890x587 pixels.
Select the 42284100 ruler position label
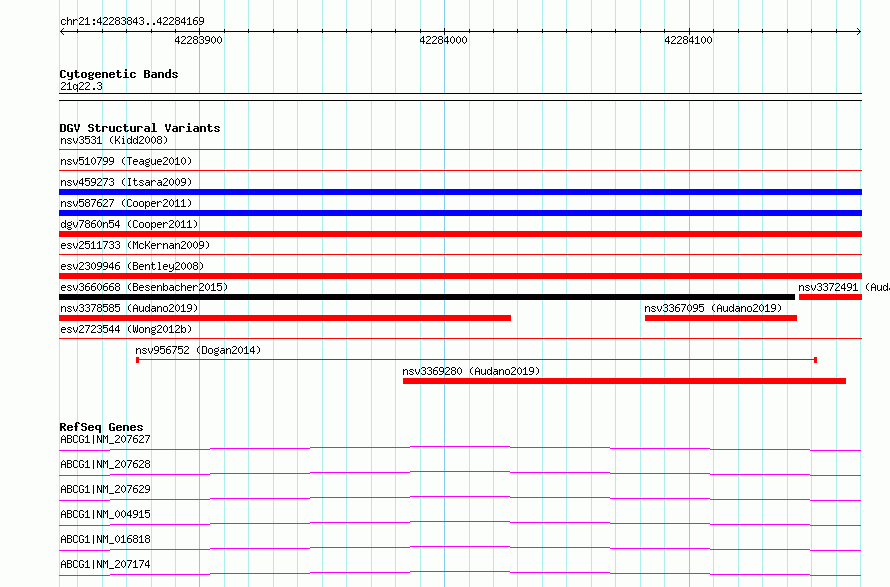[688, 40]
